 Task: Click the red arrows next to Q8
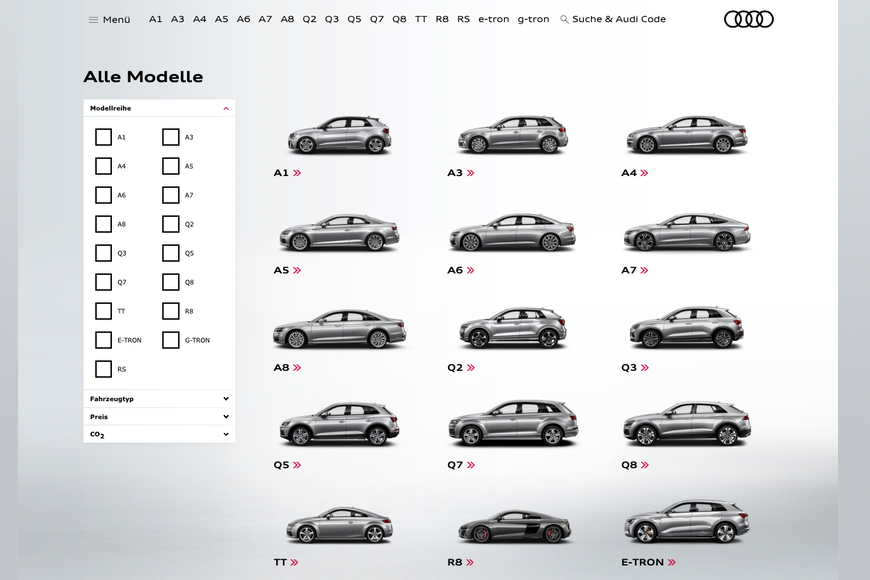click(645, 465)
